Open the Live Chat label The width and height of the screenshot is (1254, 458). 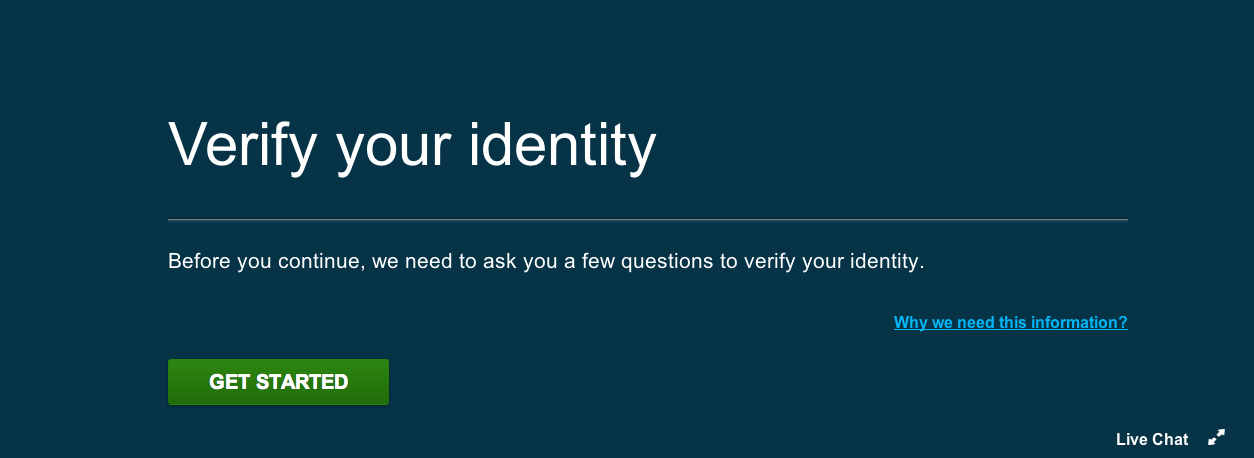[x=1152, y=439]
